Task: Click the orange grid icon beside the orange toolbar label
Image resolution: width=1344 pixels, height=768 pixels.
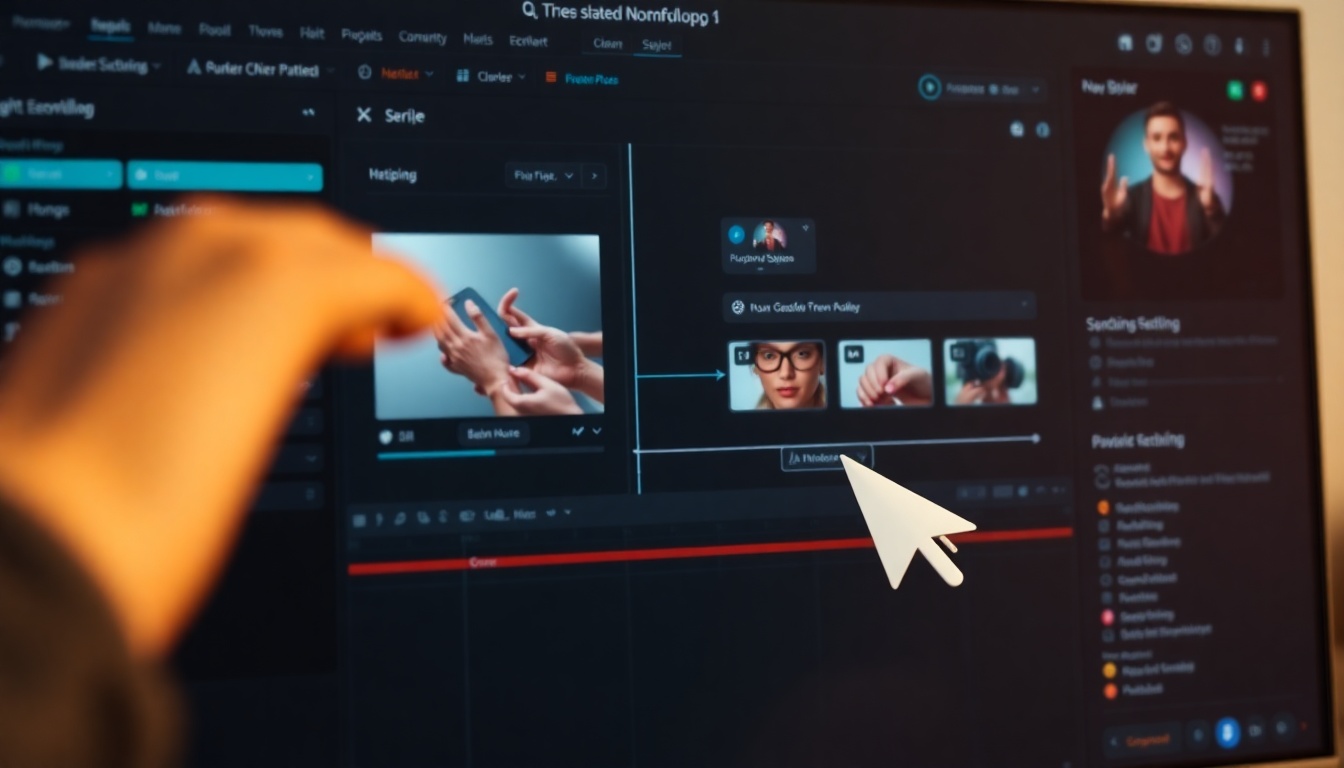Action: coord(550,77)
